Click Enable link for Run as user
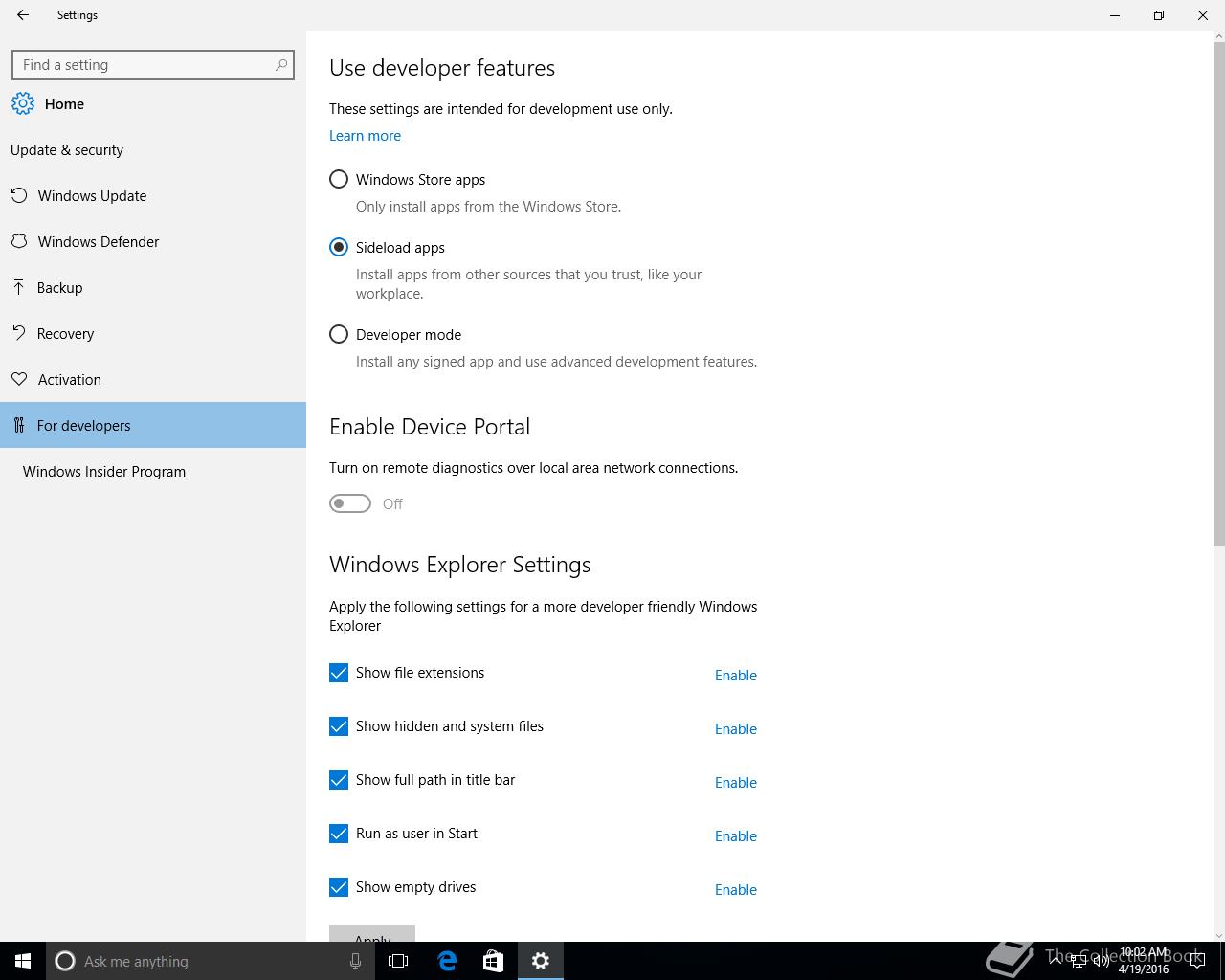 (736, 836)
